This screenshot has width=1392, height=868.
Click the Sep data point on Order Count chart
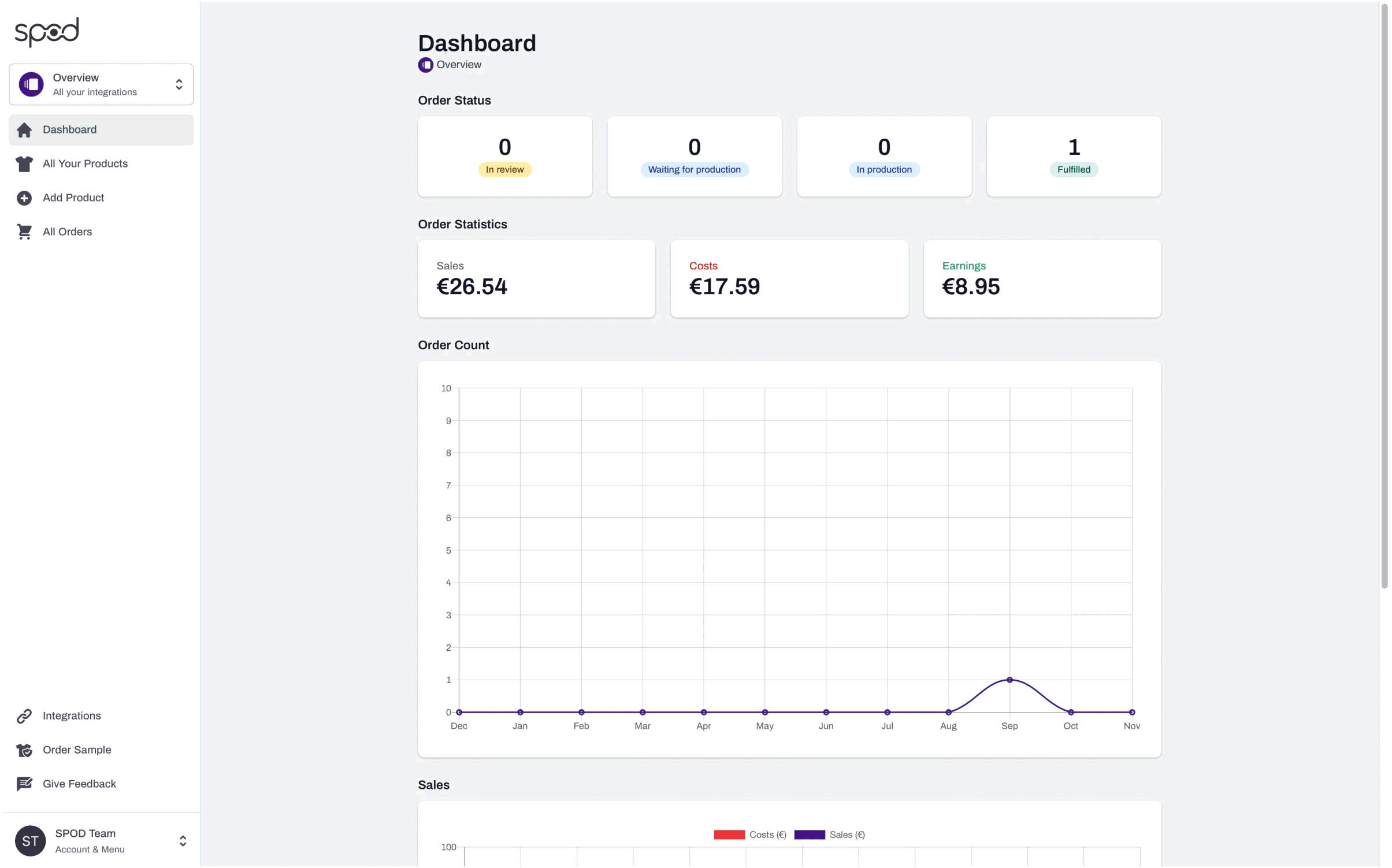click(1009, 681)
